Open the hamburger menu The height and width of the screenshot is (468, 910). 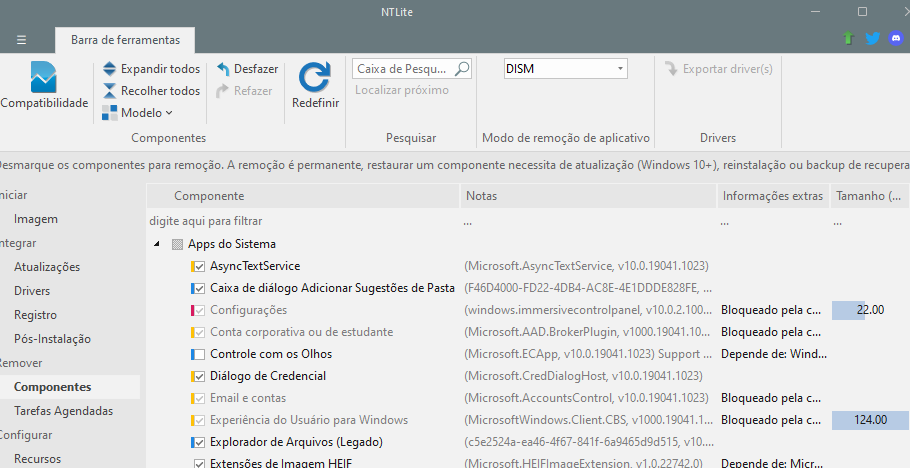coord(21,40)
